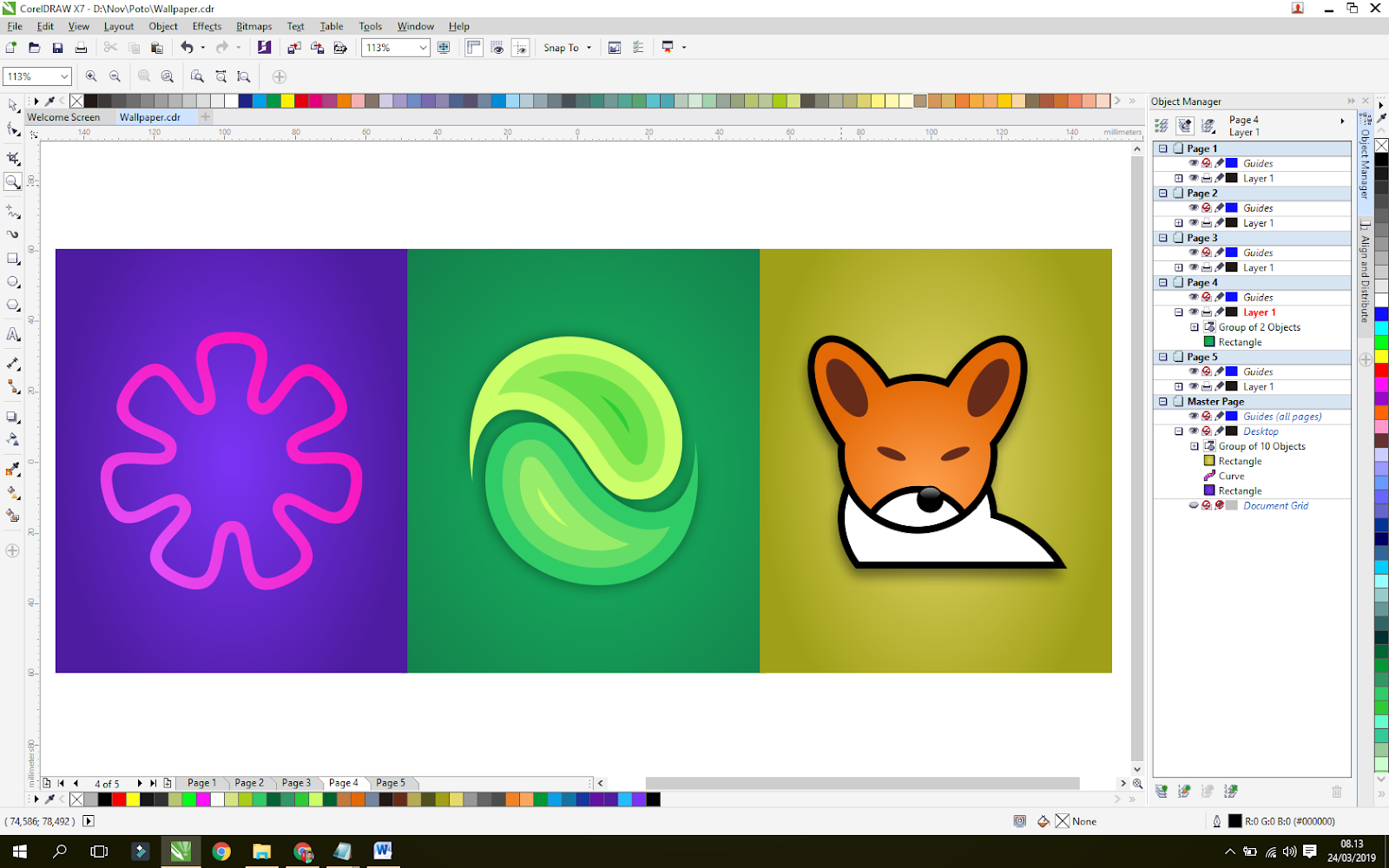Viewport: 1389px width, 868px height.
Task: Select the Crop tool in the toolbox
Action: point(13,158)
